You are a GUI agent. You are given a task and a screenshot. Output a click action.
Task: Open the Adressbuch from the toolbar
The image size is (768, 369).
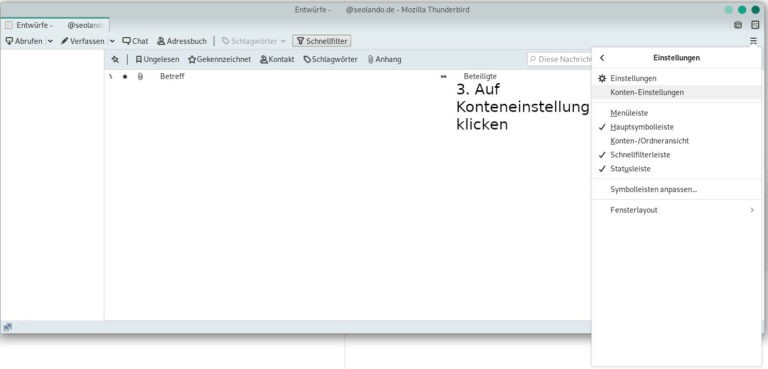pyautogui.click(x=182, y=41)
